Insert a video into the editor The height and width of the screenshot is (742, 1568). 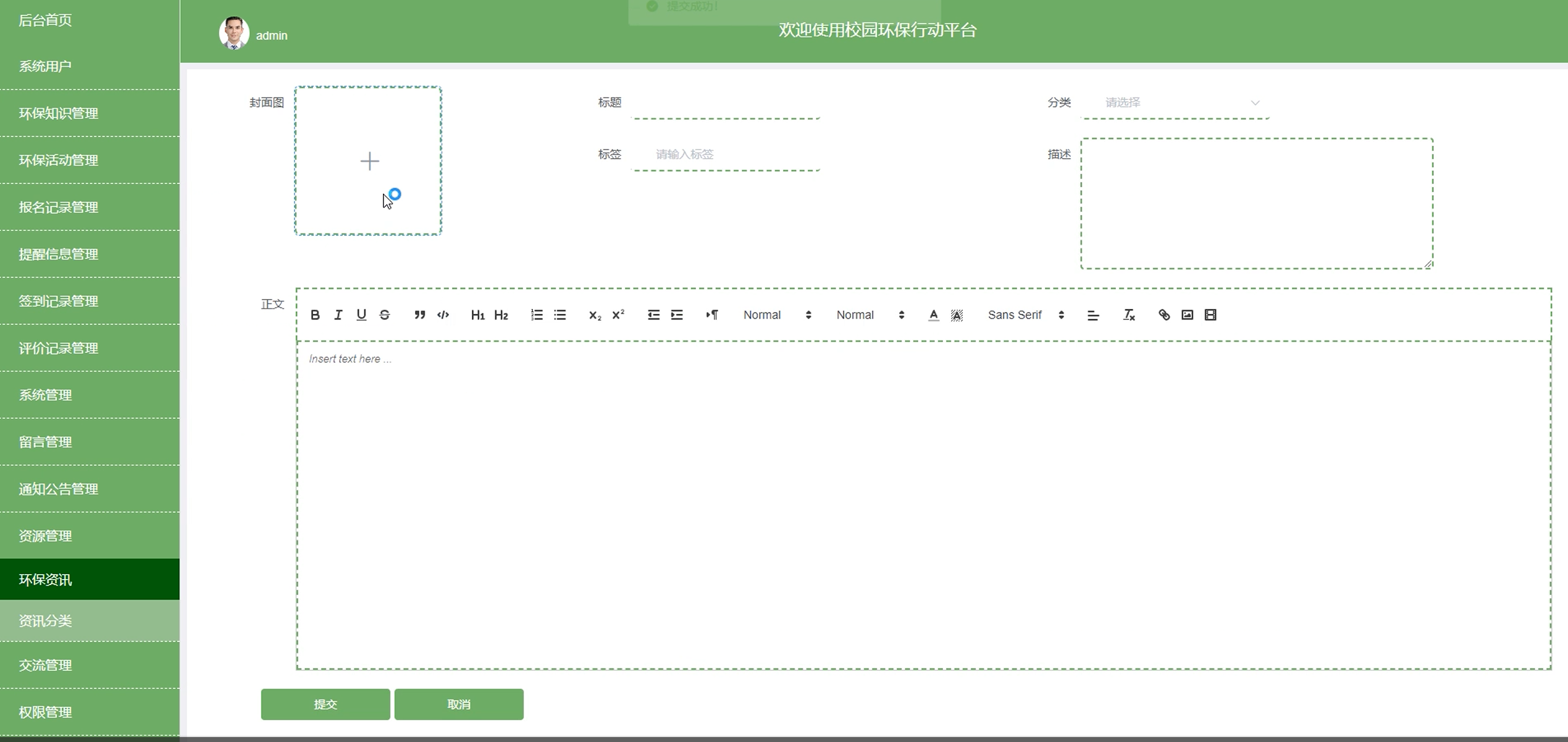pyautogui.click(x=1210, y=315)
